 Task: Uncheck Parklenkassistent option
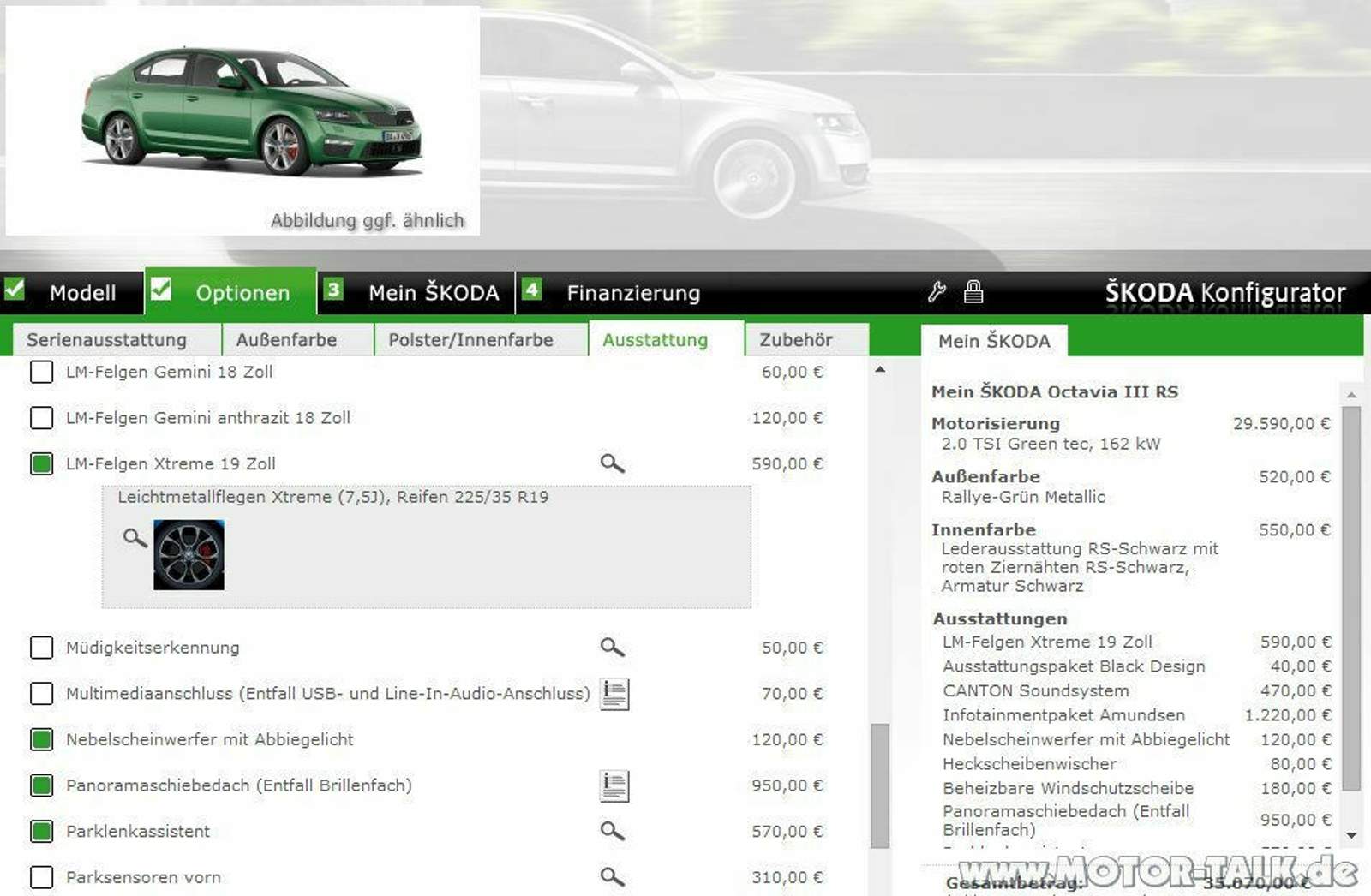(x=41, y=831)
